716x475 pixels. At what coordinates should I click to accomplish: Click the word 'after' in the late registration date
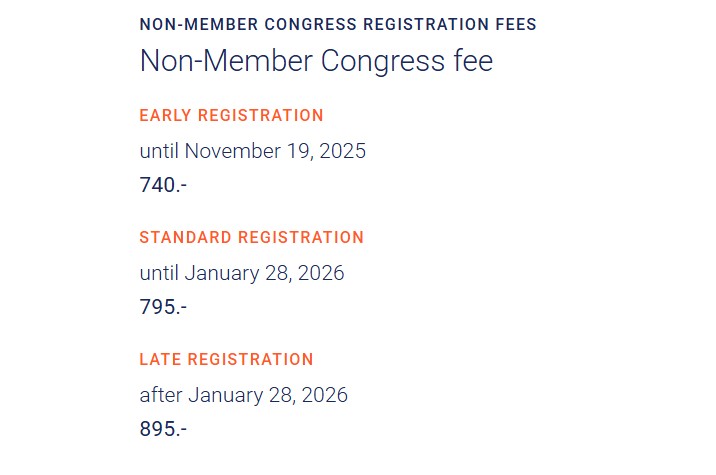[x=161, y=395]
